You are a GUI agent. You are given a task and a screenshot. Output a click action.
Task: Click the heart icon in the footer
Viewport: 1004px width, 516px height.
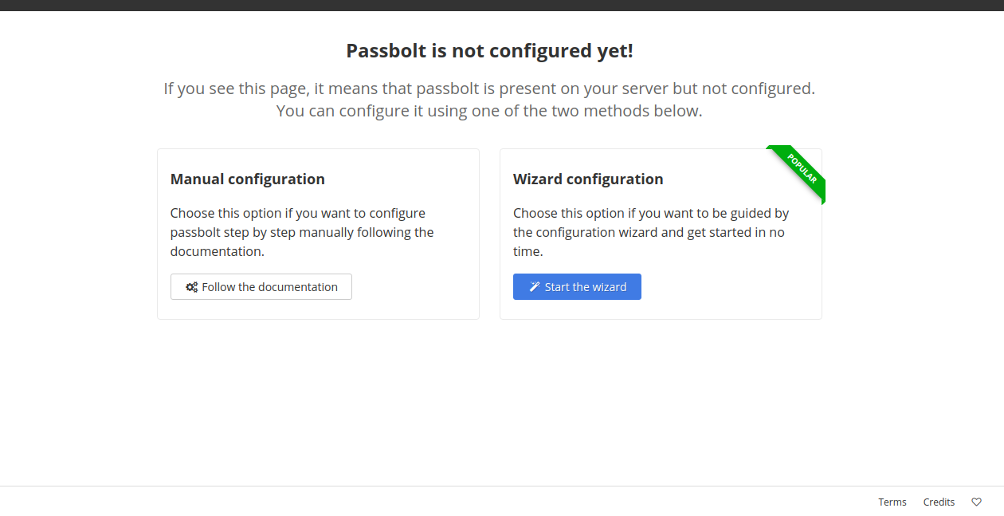click(x=976, y=502)
